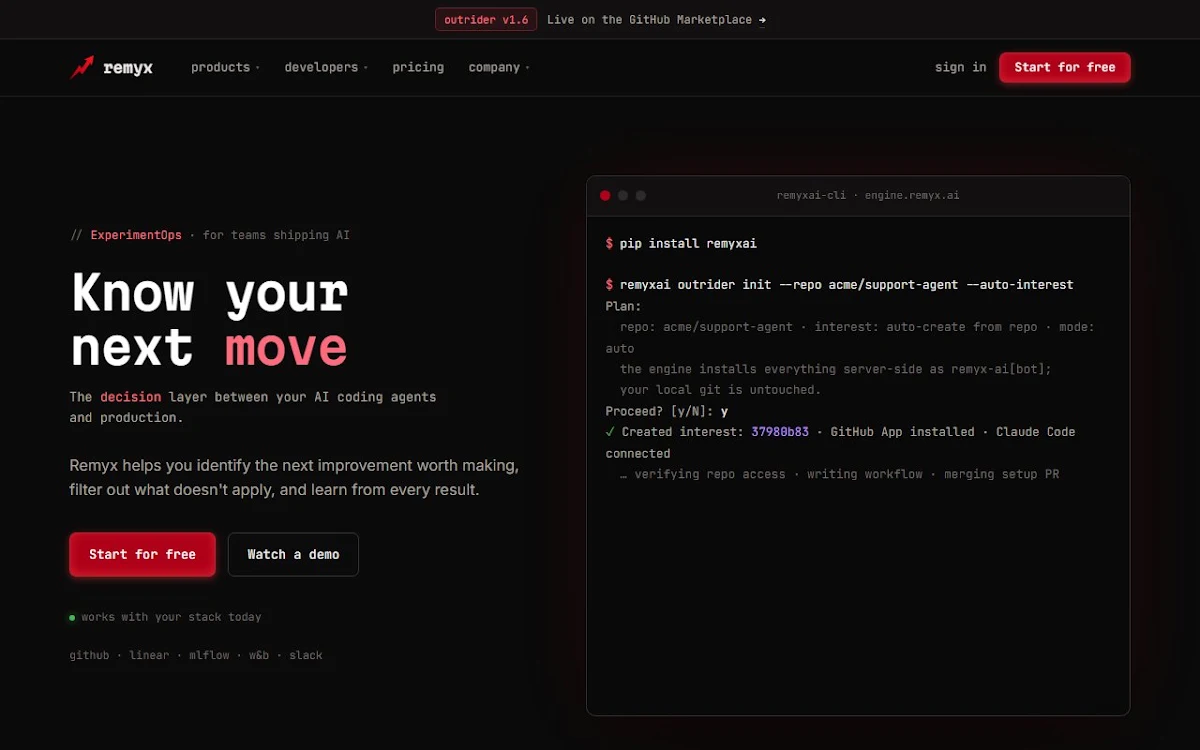Click the green status dot icon
The height and width of the screenshot is (750, 1200).
(x=72, y=618)
